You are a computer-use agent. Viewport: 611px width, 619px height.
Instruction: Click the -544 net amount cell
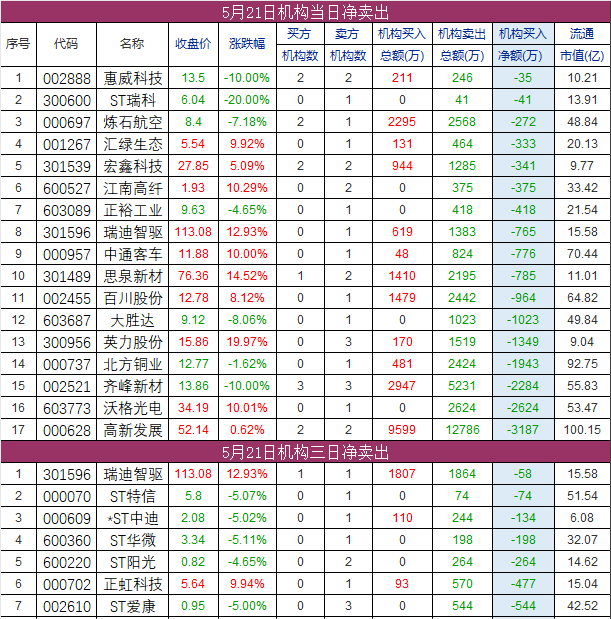[x=523, y=606]
